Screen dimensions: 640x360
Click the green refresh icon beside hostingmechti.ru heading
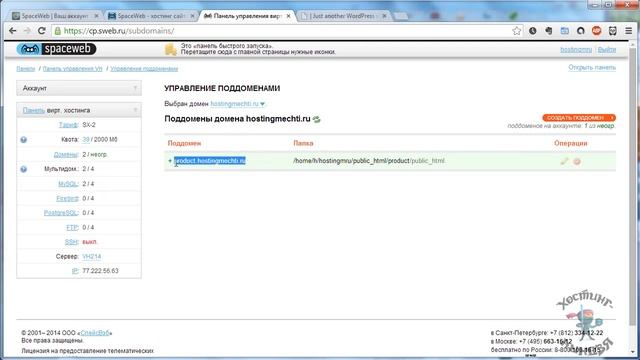[317, 119]
